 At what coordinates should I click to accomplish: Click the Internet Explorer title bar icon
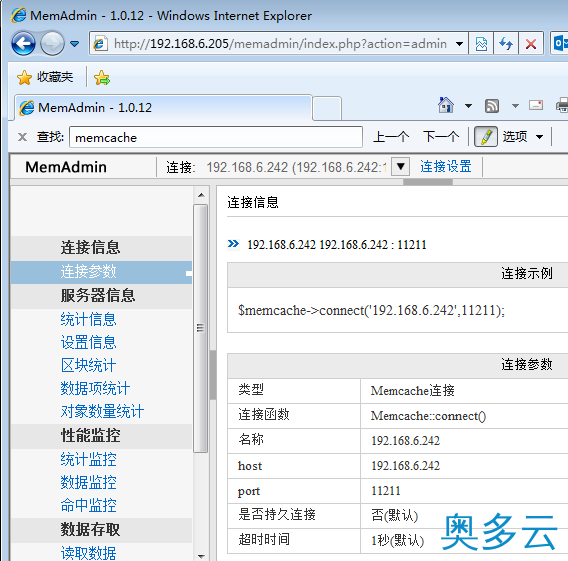click(18, 15)
